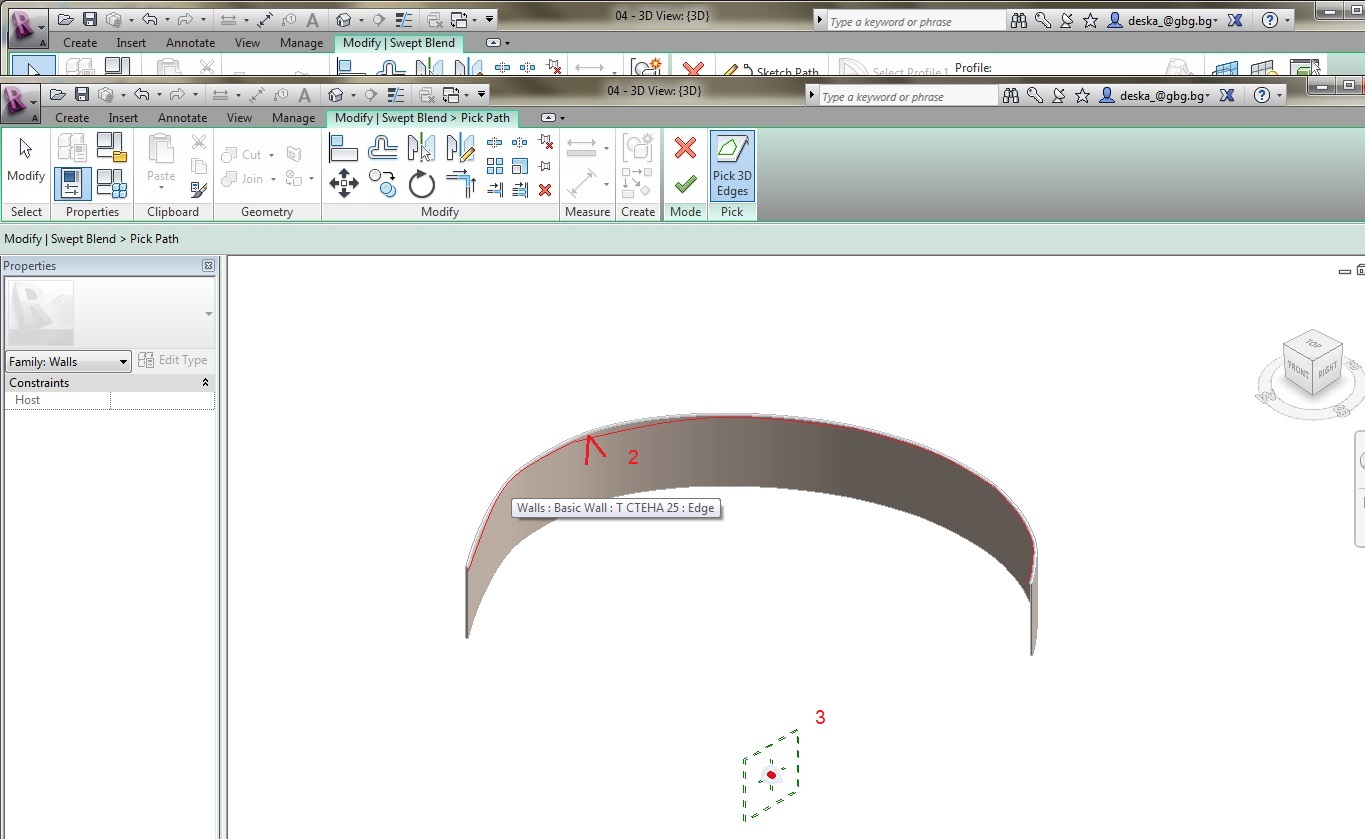Activate the Copy tool in Modify panel
The image size is (1365, 839).
tap(383, 183)
